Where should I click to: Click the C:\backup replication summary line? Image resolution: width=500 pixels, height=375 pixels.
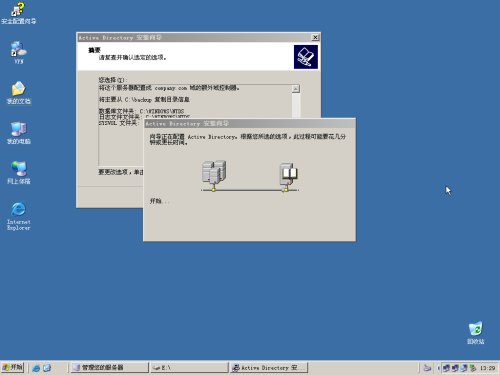click(x=144, y=99)
